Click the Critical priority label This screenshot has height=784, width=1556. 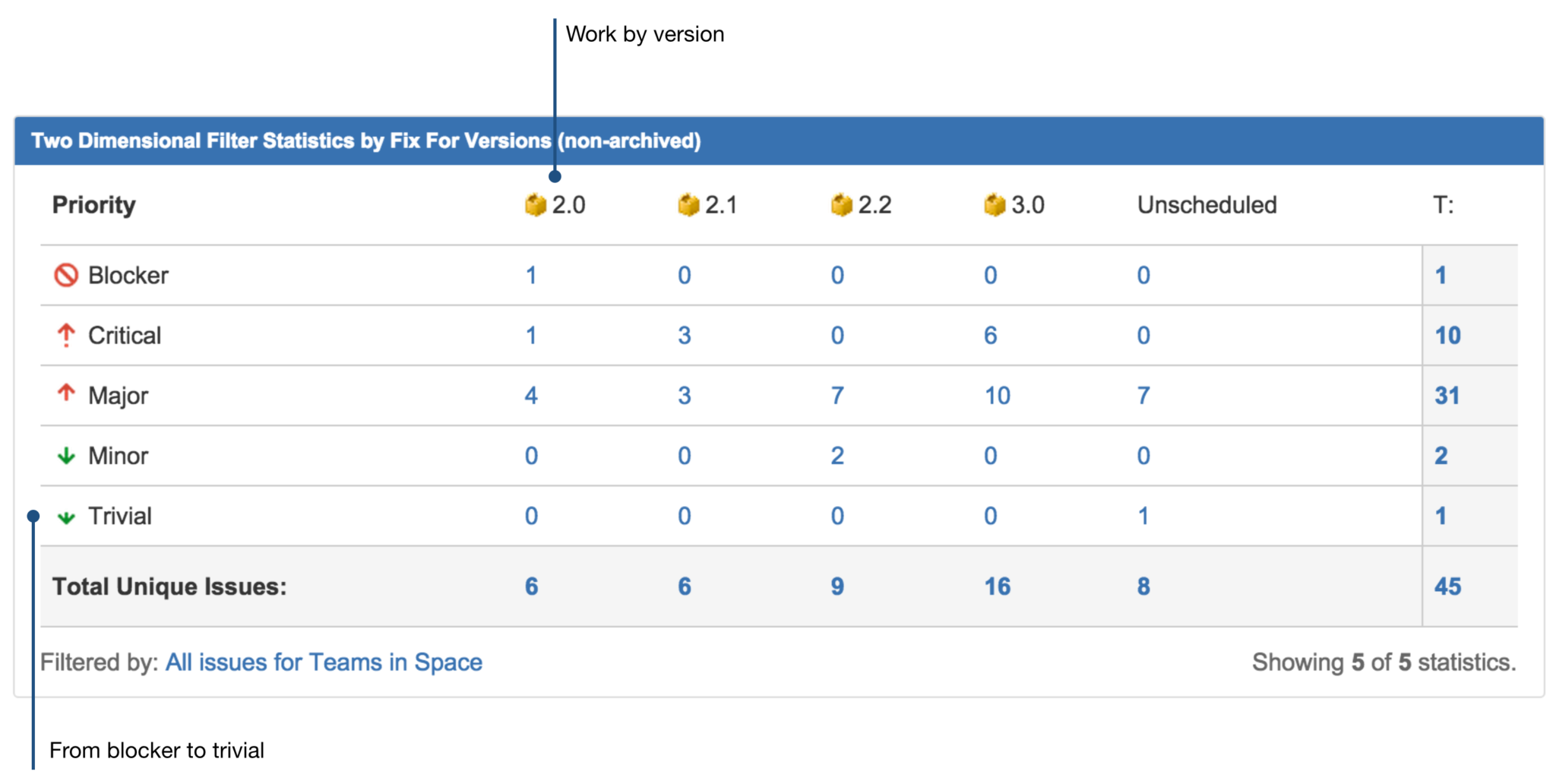pos(125,335)
